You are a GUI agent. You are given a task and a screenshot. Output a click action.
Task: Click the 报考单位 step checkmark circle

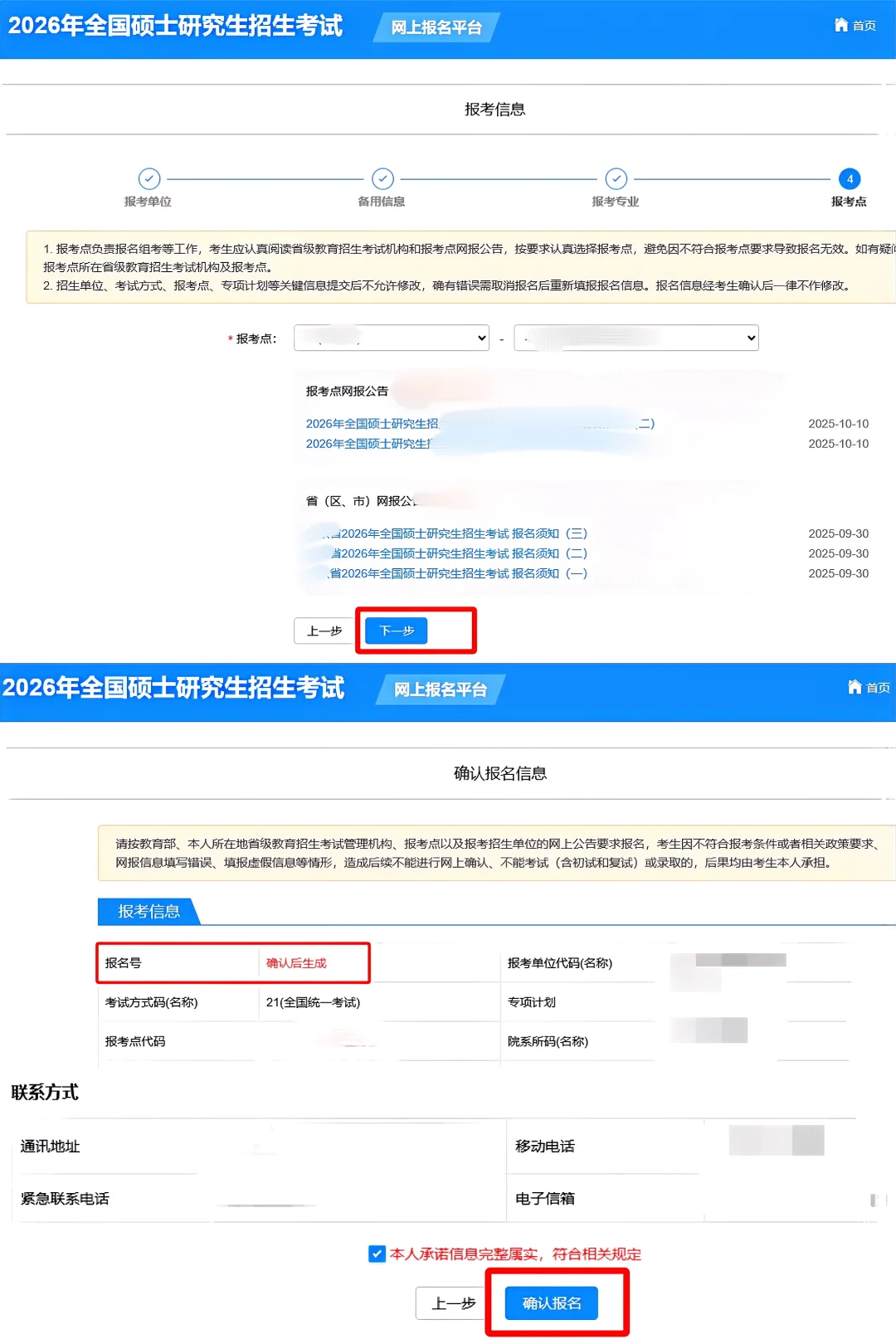point(149,178)
